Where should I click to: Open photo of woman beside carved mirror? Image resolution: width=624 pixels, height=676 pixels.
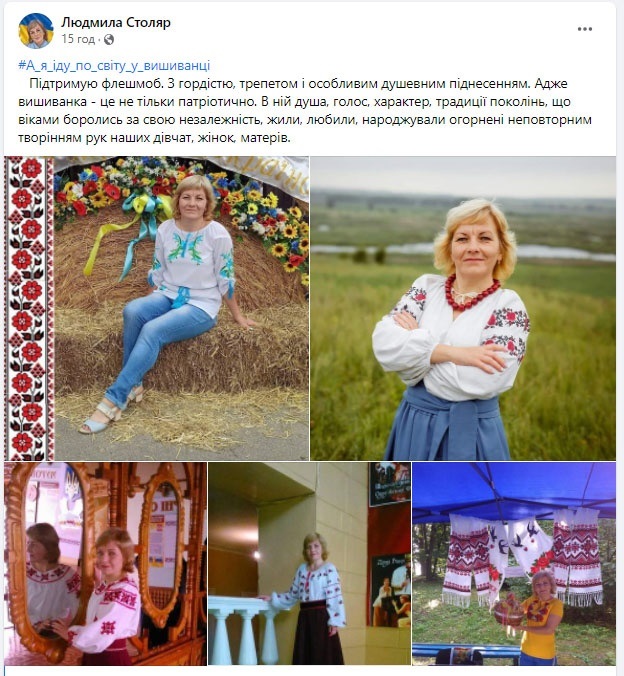106,563
